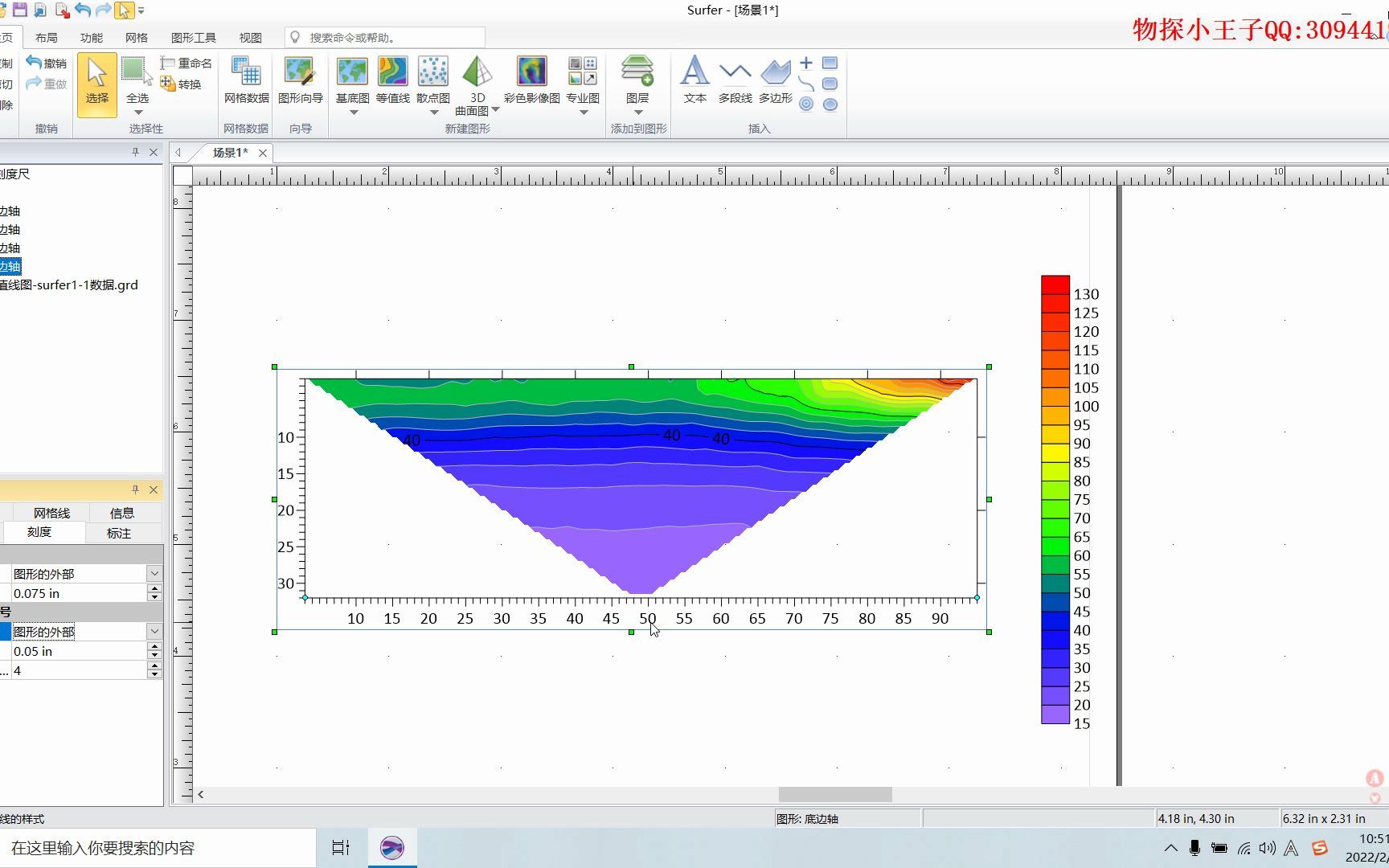Expand the 图层 dropdown arrow
The image size is (1389, 868).
[x=638, y=112]
